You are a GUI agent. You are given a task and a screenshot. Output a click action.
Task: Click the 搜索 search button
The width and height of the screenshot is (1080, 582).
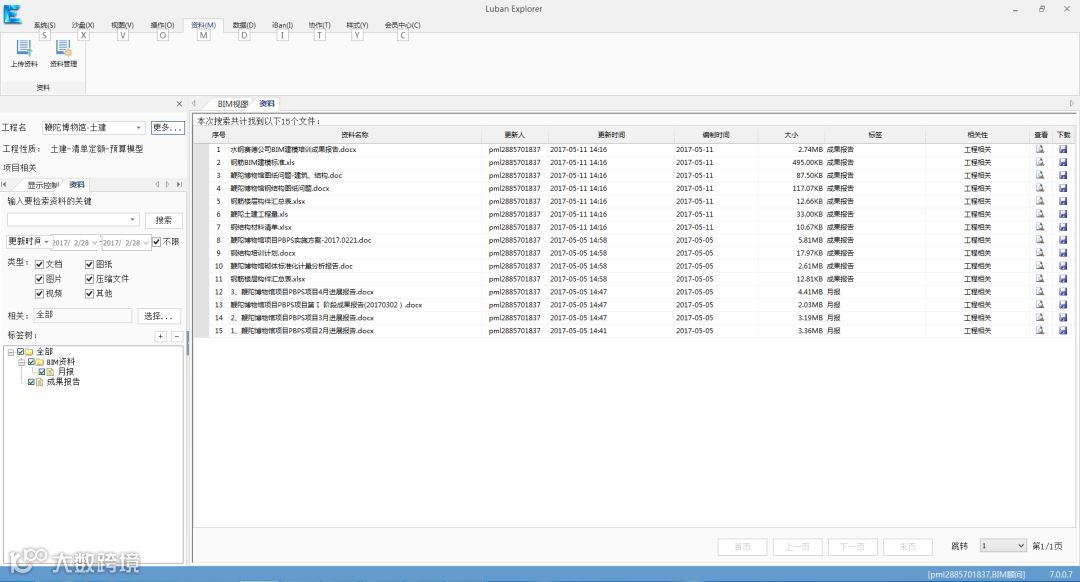[163, 220]
